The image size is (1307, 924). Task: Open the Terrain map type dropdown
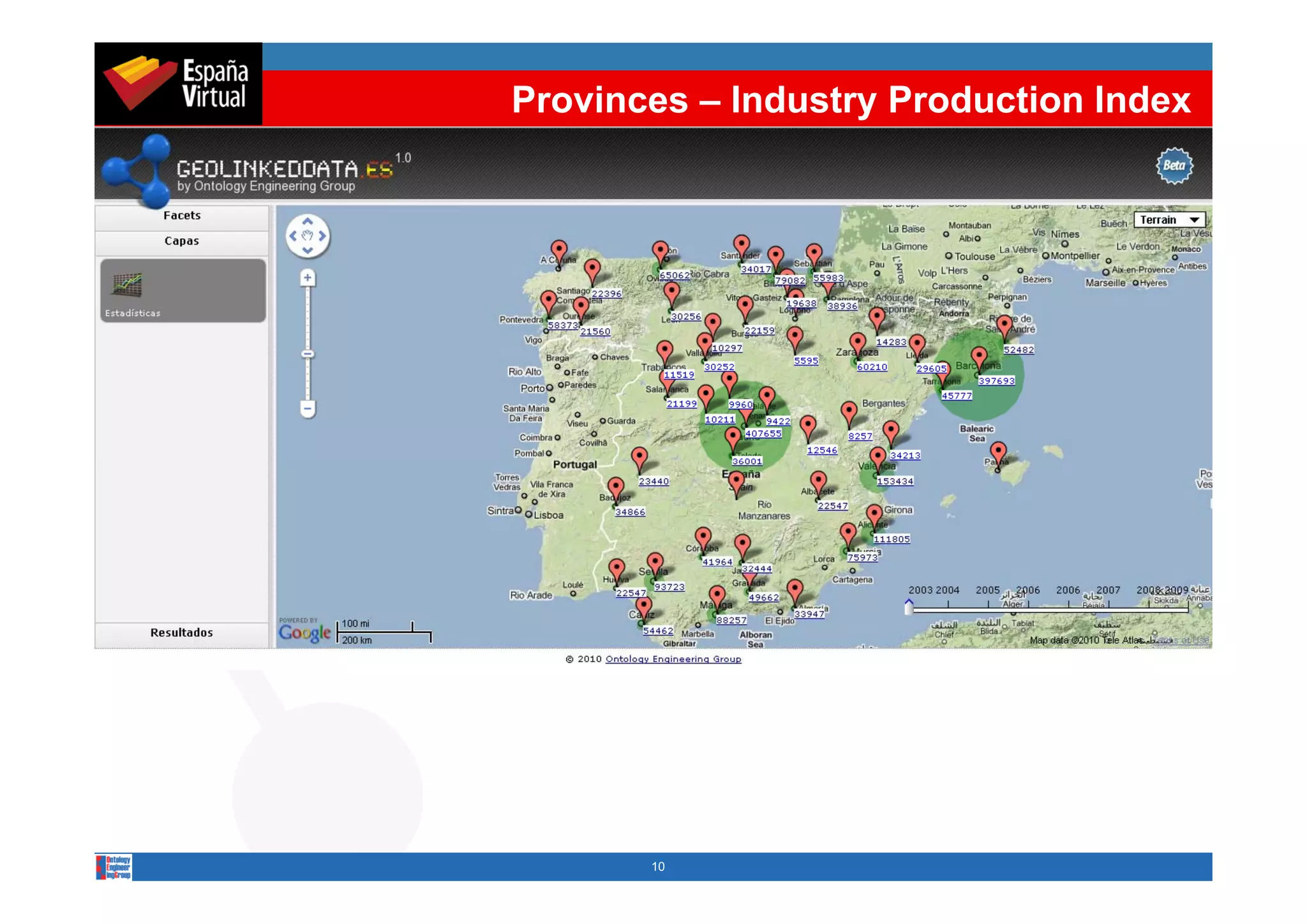[x=1170, y=220]
